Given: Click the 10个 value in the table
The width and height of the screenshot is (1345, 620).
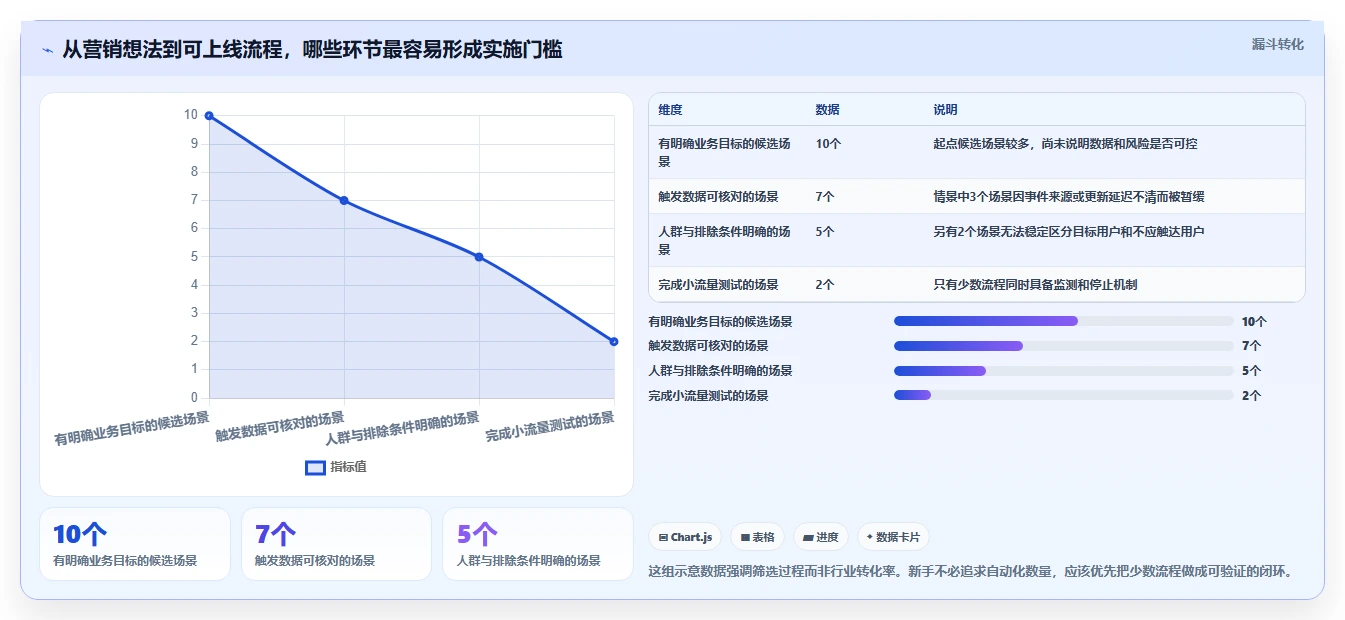Looking at the screenshot, I should 828,144.
